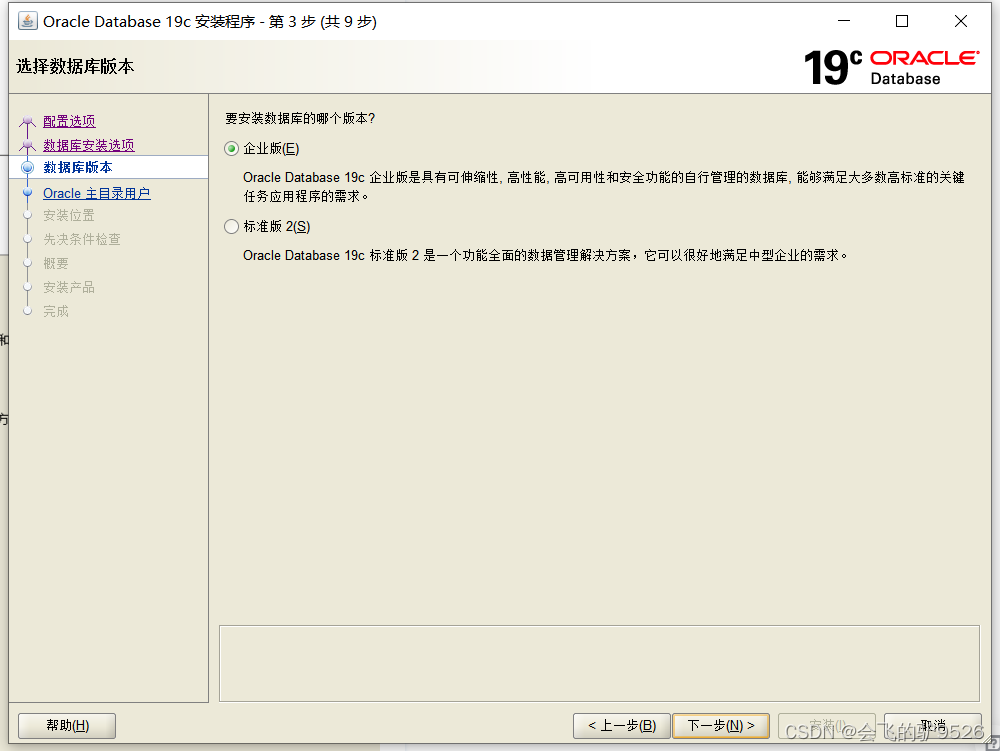Open the 配置选项 step link

(x=69, y=121)
